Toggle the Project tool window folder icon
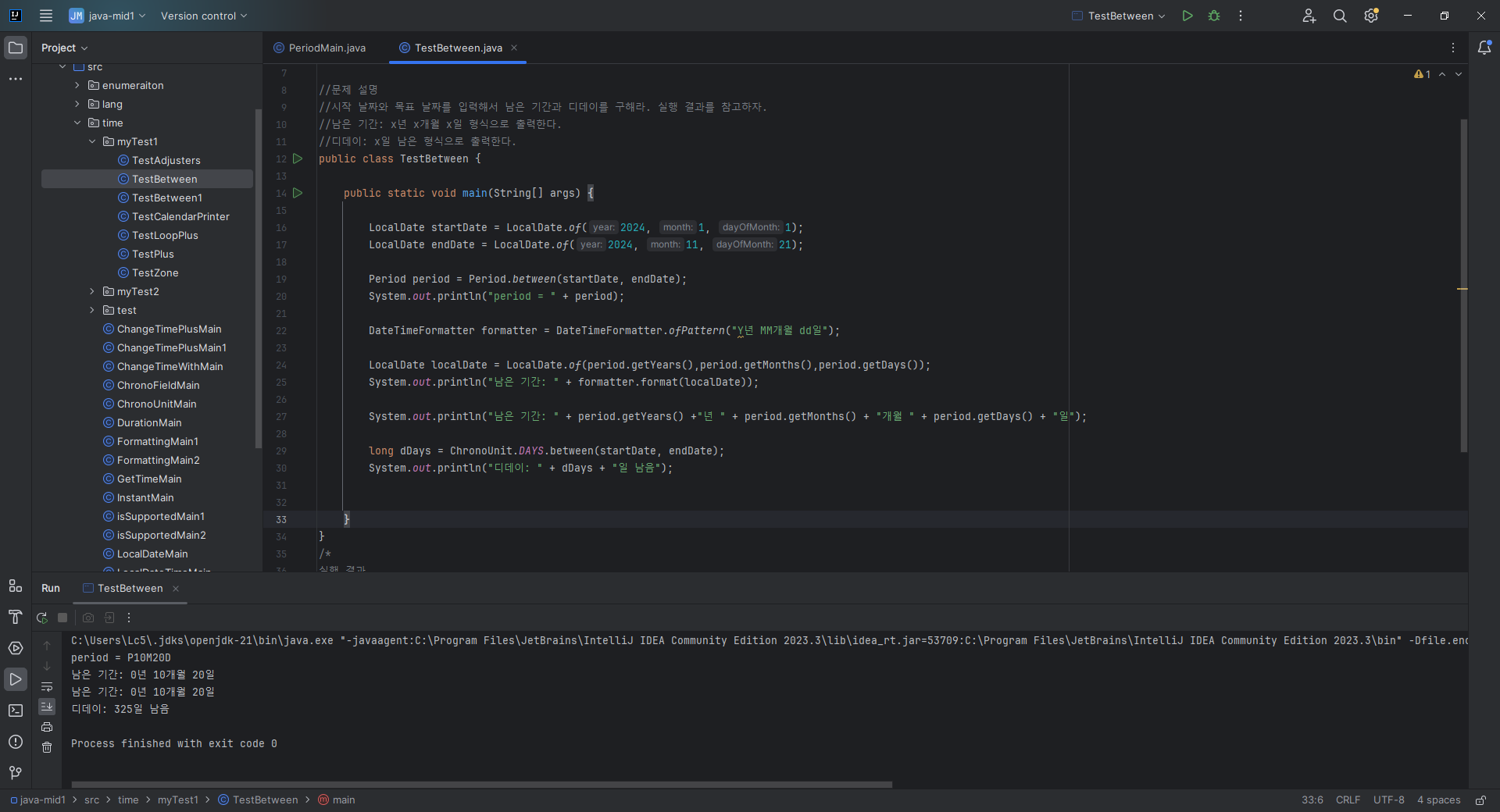1500x812 pixels. point(16,48)
